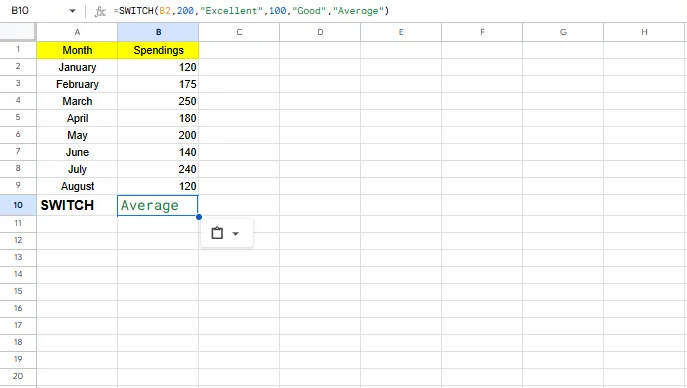687x388 pixels.
Task: Expand the paste options dropdown arrow
Action: pyautogui.click(x=236, y=233)
